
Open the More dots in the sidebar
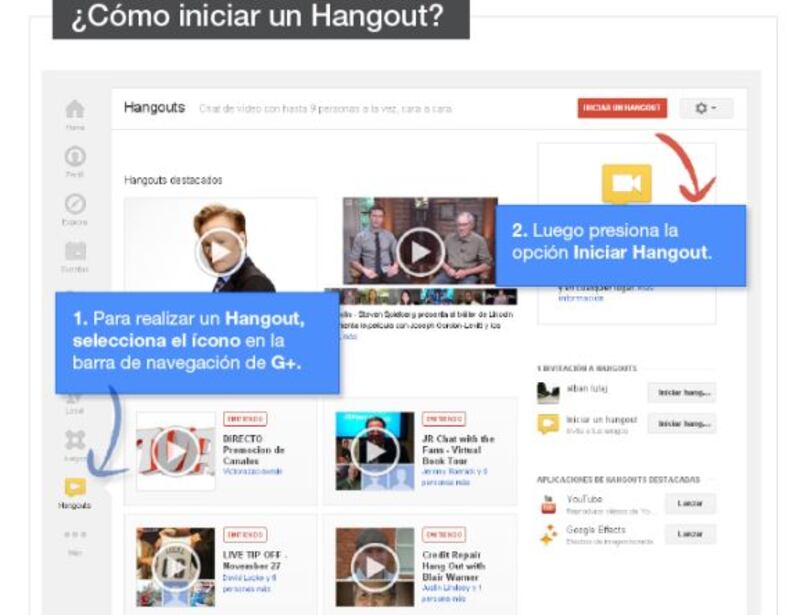[x=75, y=534]
